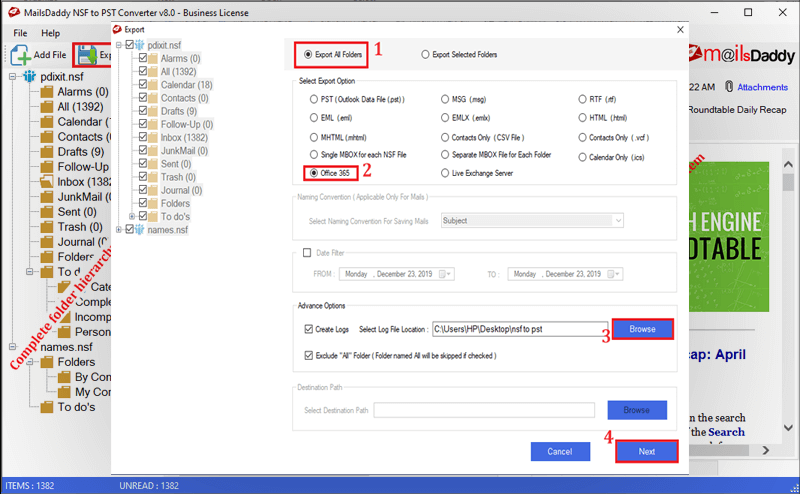Click the paperclip Attachments icon
Viewport: 800px width, 494px height.
729,87
